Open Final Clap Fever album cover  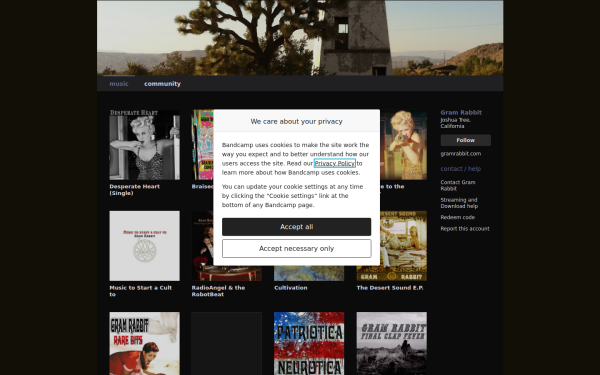pyautogui.click(x=391, y=343)
